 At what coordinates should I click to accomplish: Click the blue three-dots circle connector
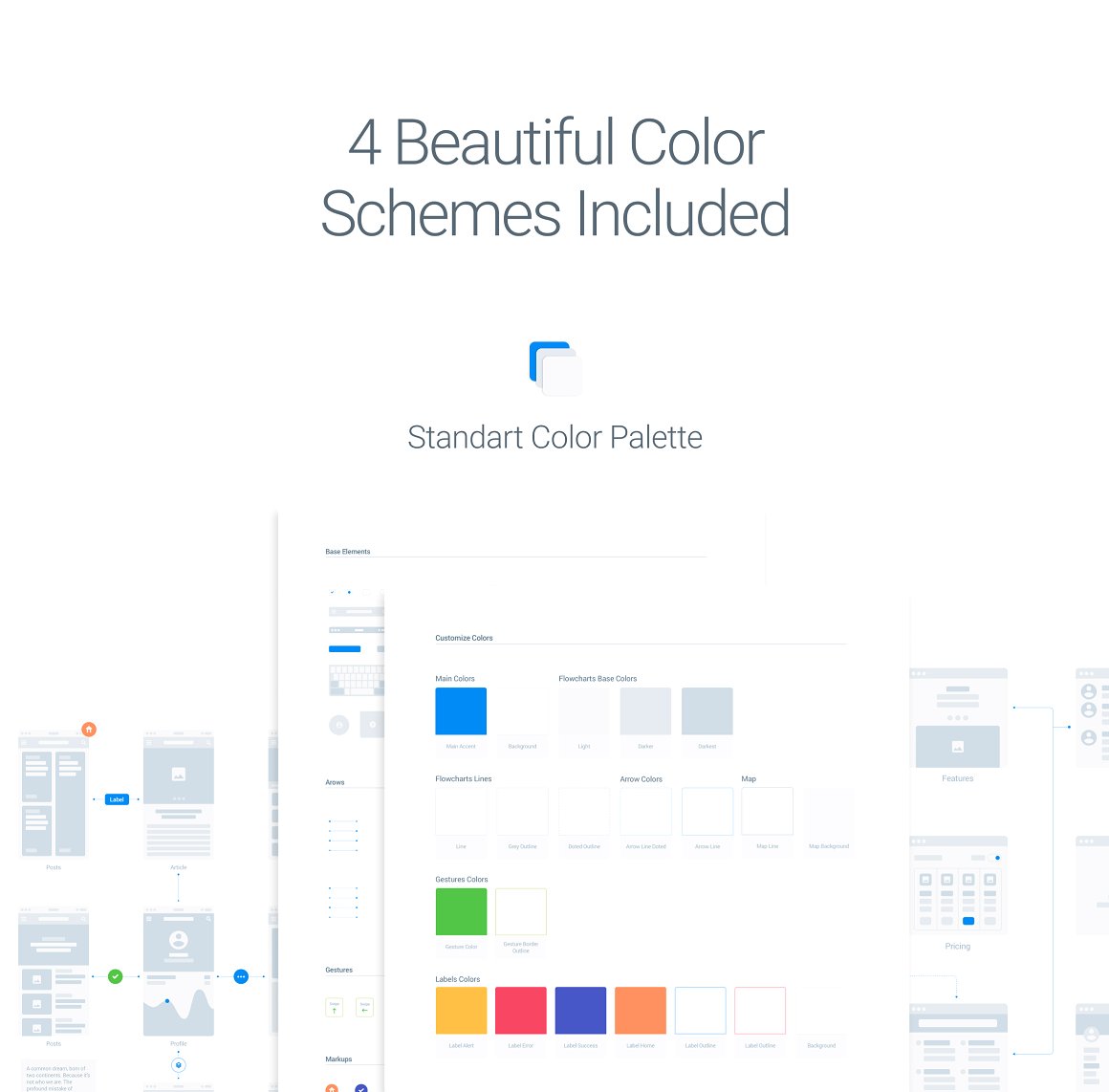241,976
